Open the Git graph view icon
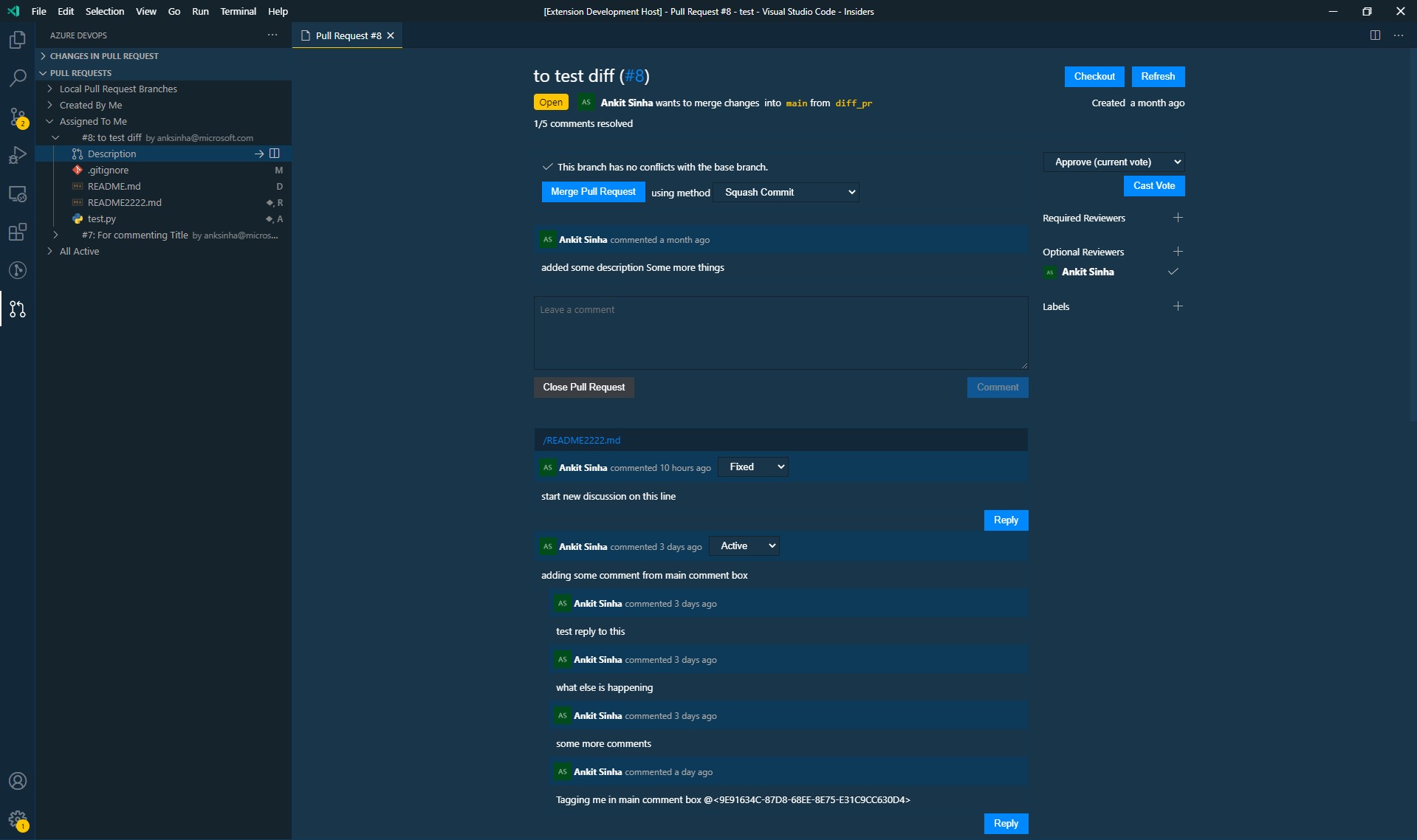 [18, 270]
